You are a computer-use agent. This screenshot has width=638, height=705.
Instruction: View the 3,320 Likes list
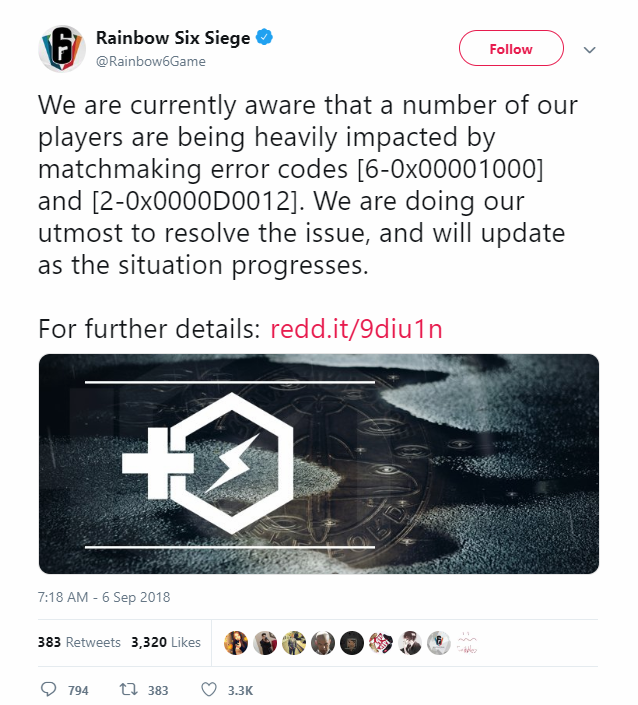(x=166, y=642)
